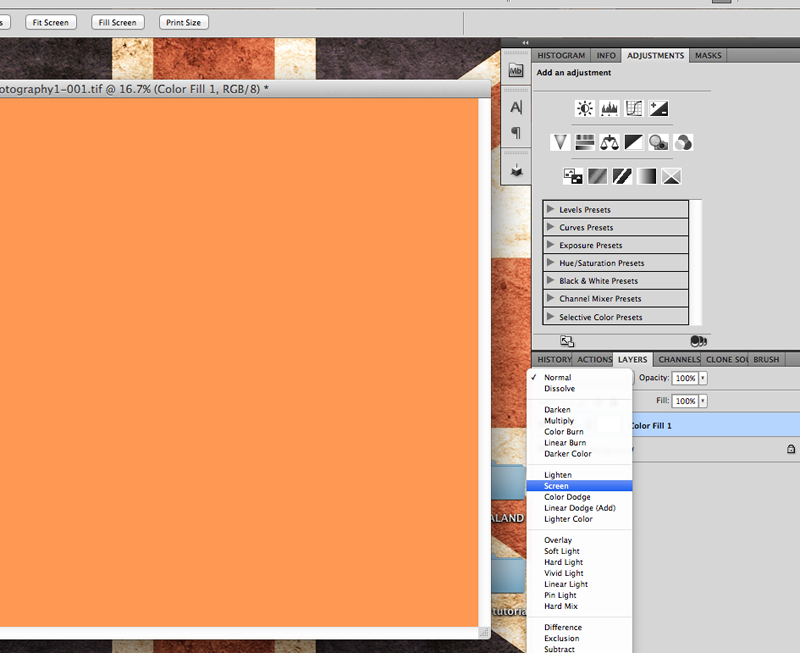Click the lock icon on Background layer
Viewport: 800px width, 653px height.
pyautogui.click(x=791, y=449)
